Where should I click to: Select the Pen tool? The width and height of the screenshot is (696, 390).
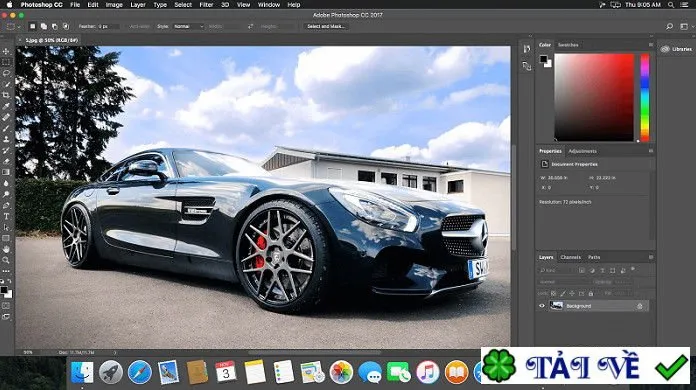click(x=6, y=205)
